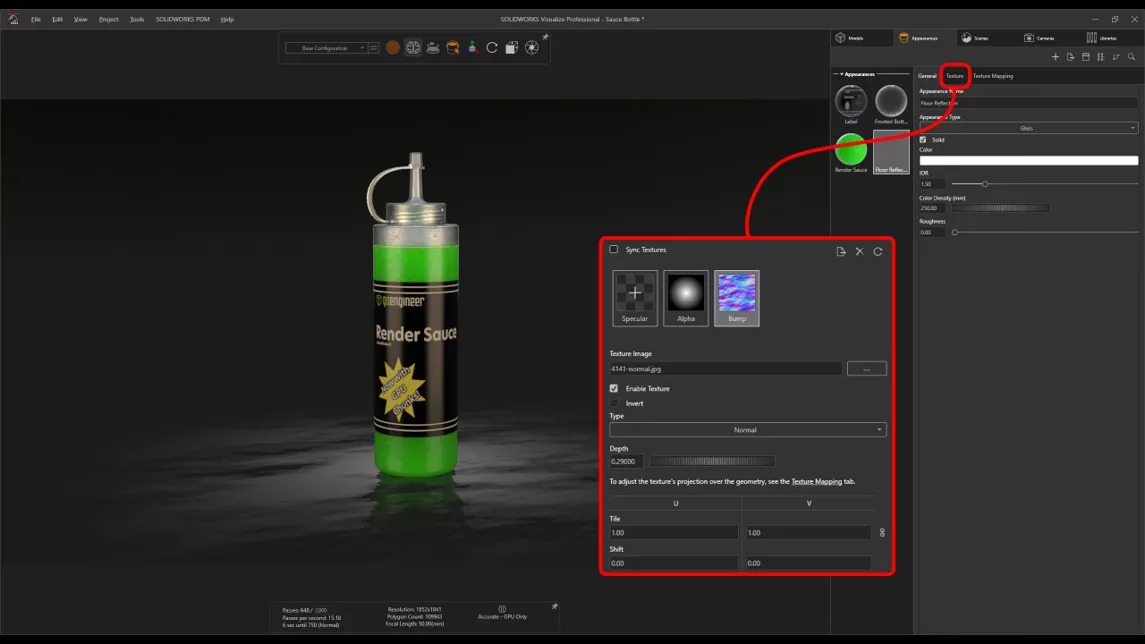This screenshot has width=1145, height=644.
Task: Select the Bump texture slot
Action: point(737,298)
